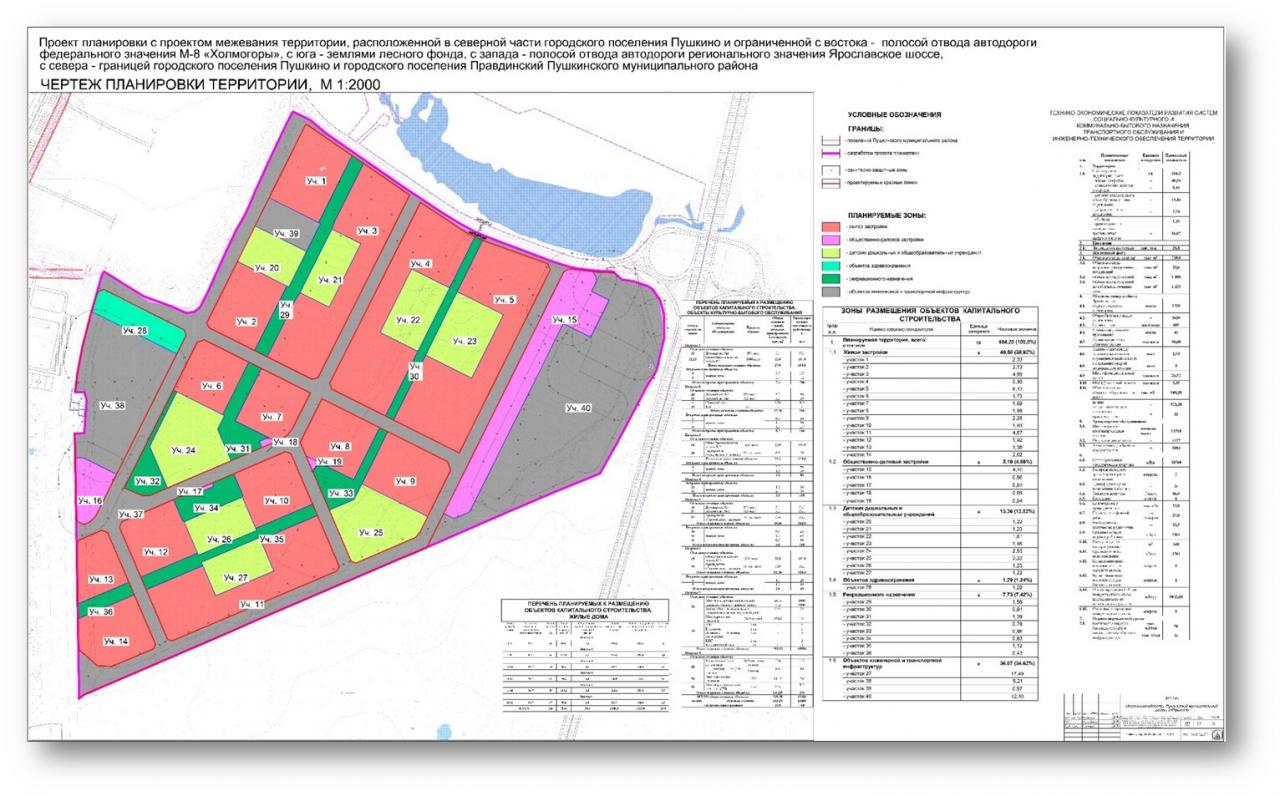
Task: Click the "Уч. 12" plot label
Action: (x=155, y=552)
